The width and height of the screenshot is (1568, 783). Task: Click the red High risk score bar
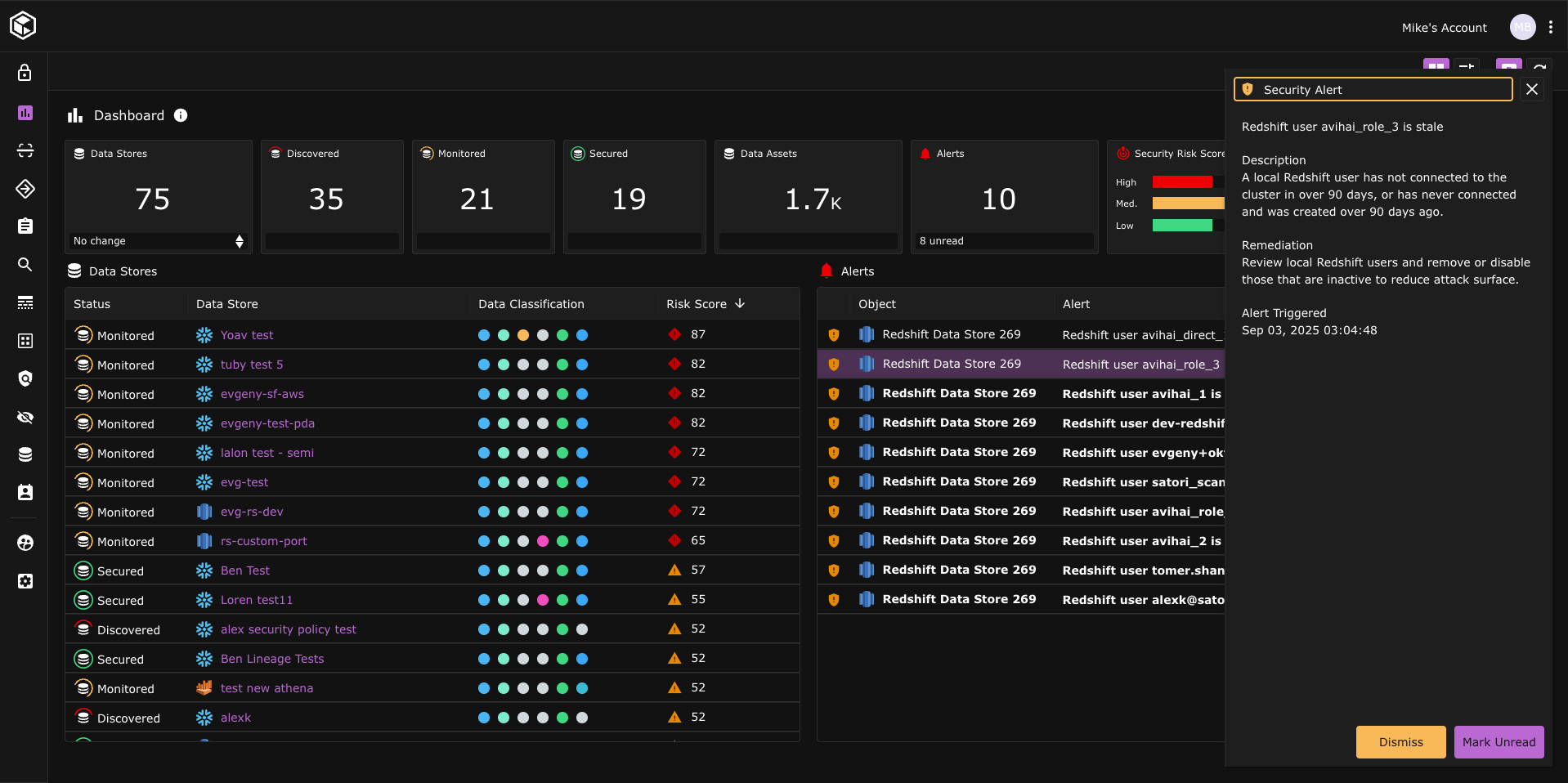coord(1181,182)
